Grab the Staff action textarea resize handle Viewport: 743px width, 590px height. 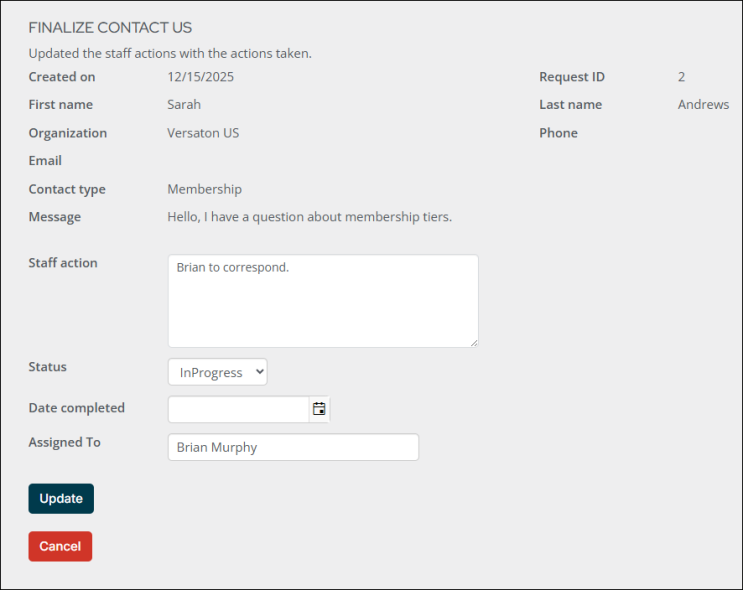473,342
